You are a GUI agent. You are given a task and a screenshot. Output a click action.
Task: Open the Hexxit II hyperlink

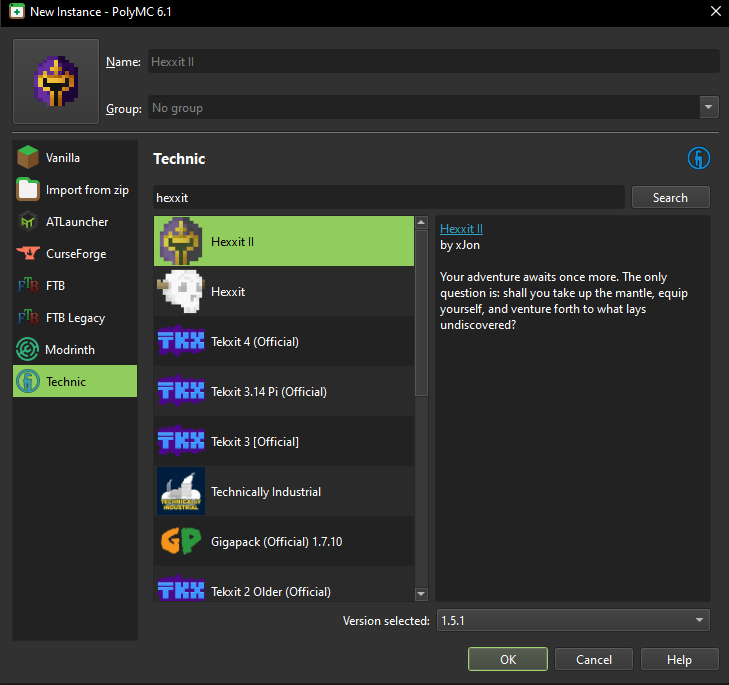[x=461, y=229]
